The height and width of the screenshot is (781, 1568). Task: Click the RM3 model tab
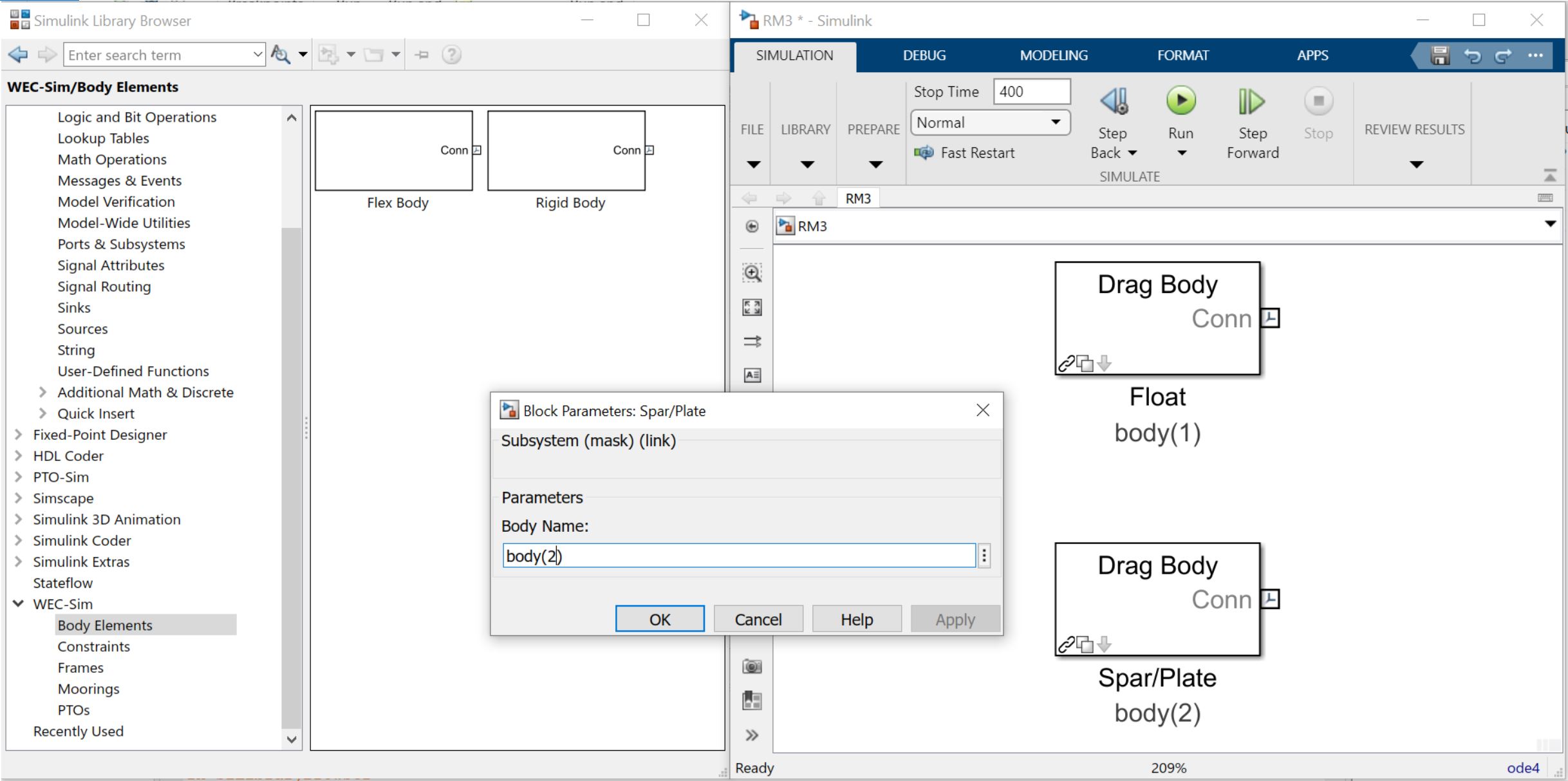858,198
